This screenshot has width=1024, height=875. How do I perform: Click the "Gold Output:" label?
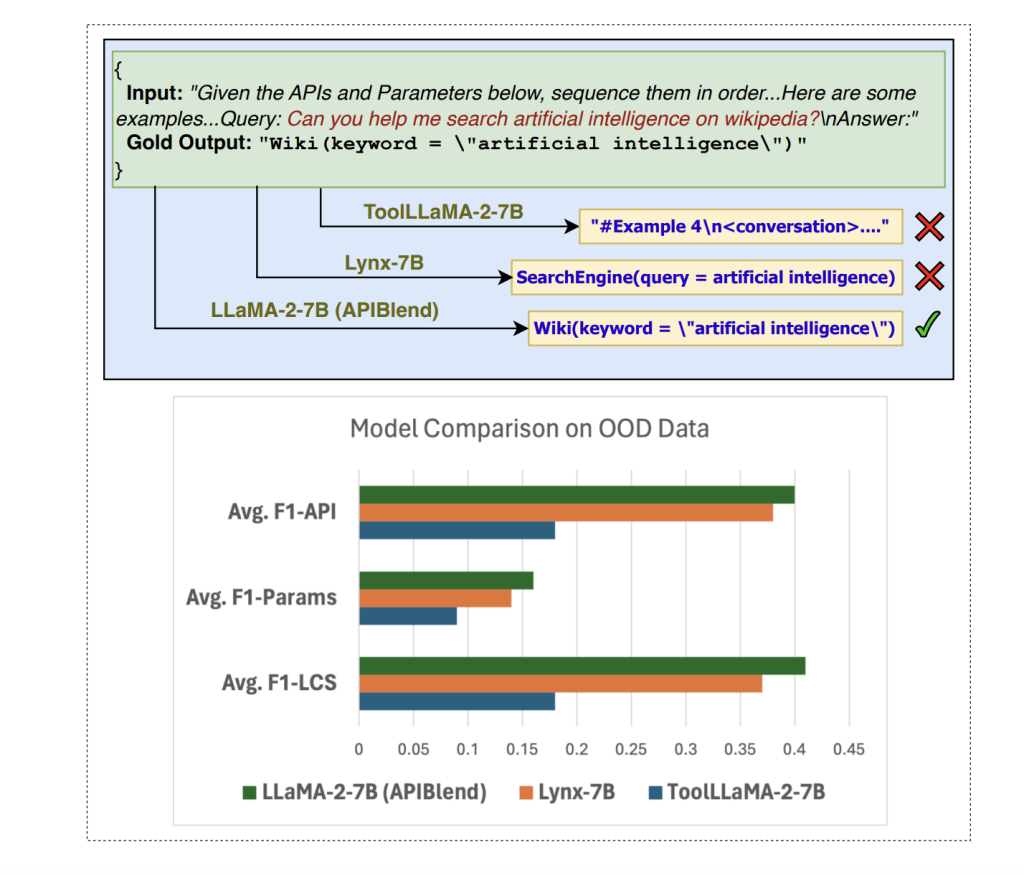coord(189,142)
